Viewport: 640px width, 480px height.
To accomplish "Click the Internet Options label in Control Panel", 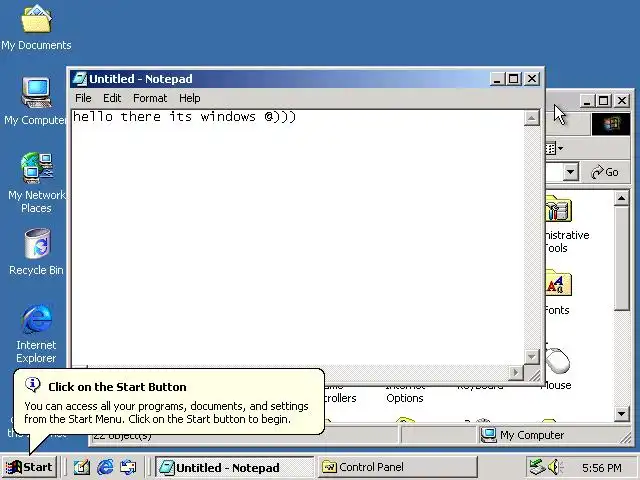I will pos(404,393).
